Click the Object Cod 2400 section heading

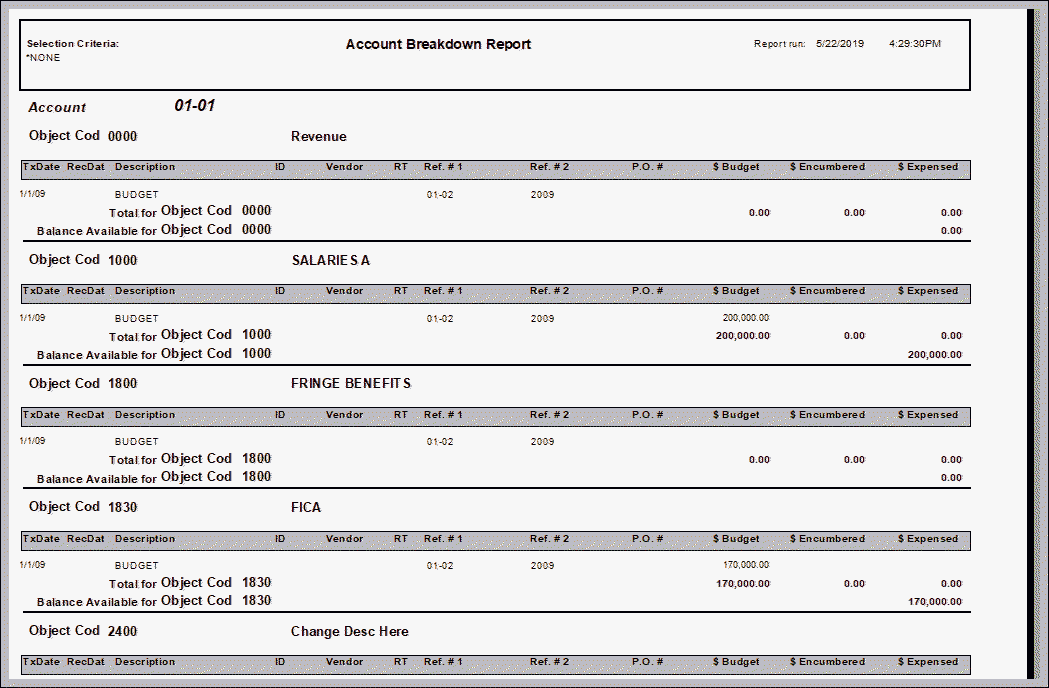[x=83, y=630]
